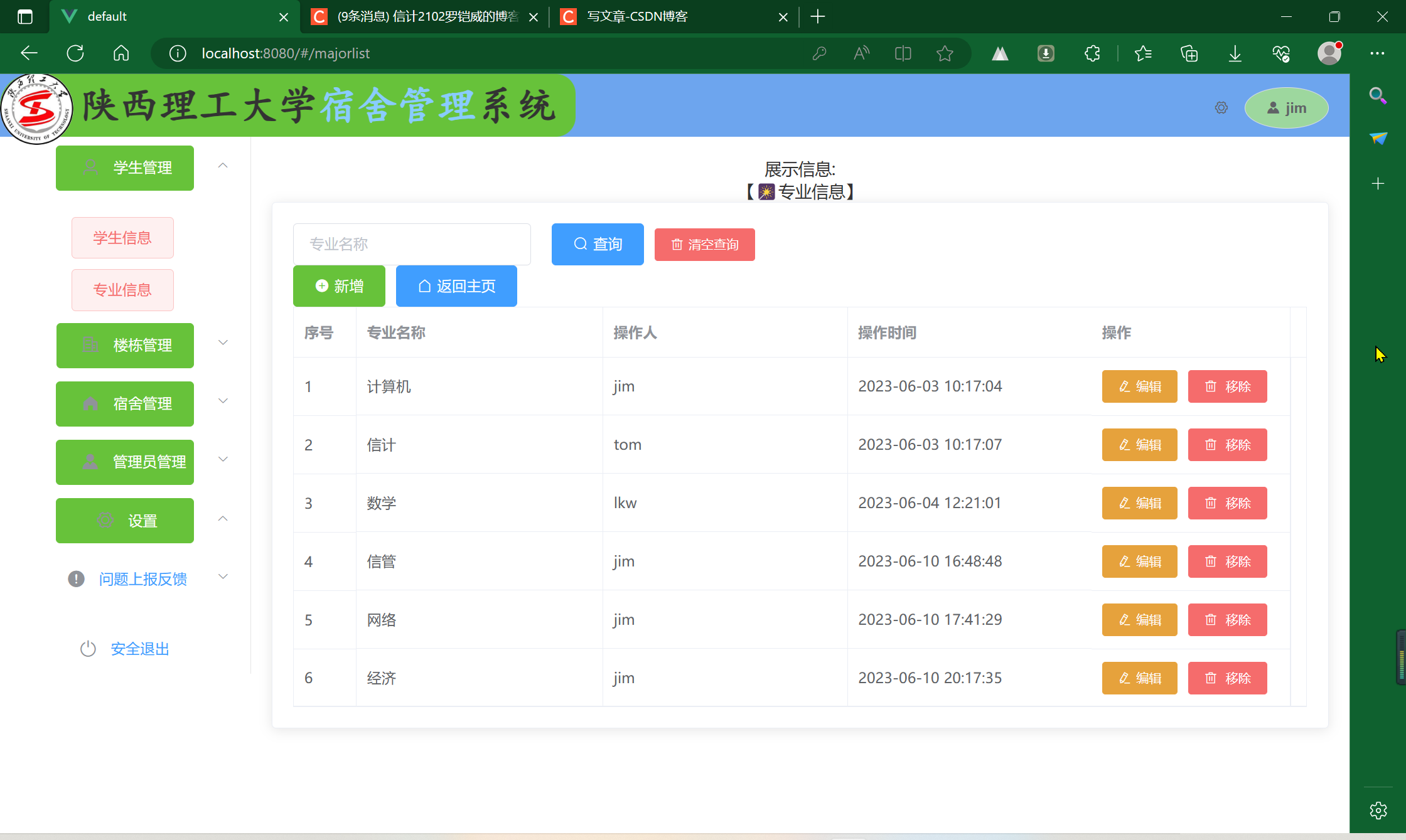Click the triangle extension icon in toolbar
The image size is (1406, 840).
point(1000,53)
